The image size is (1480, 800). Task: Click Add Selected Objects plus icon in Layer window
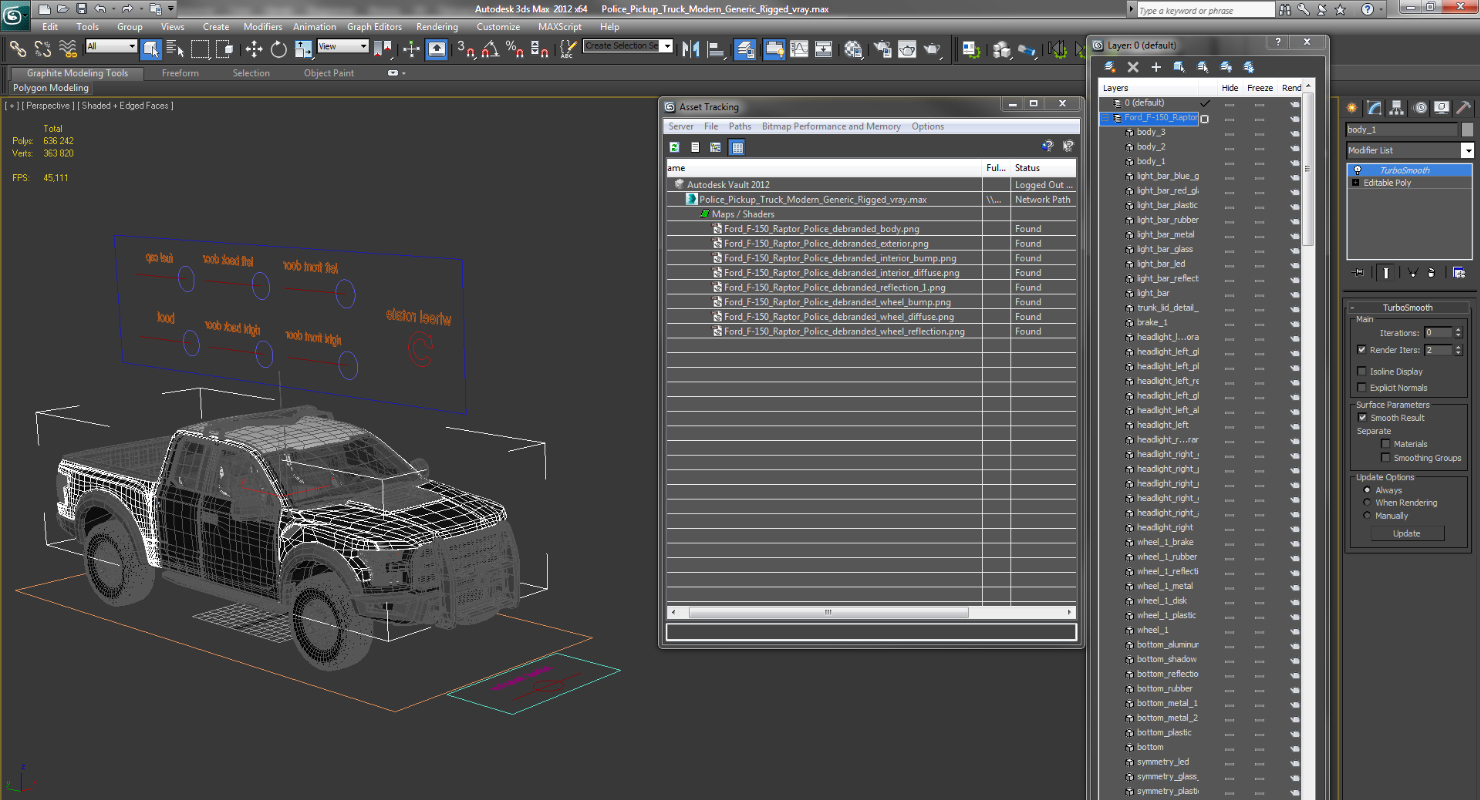click(x=1156, y=67)
